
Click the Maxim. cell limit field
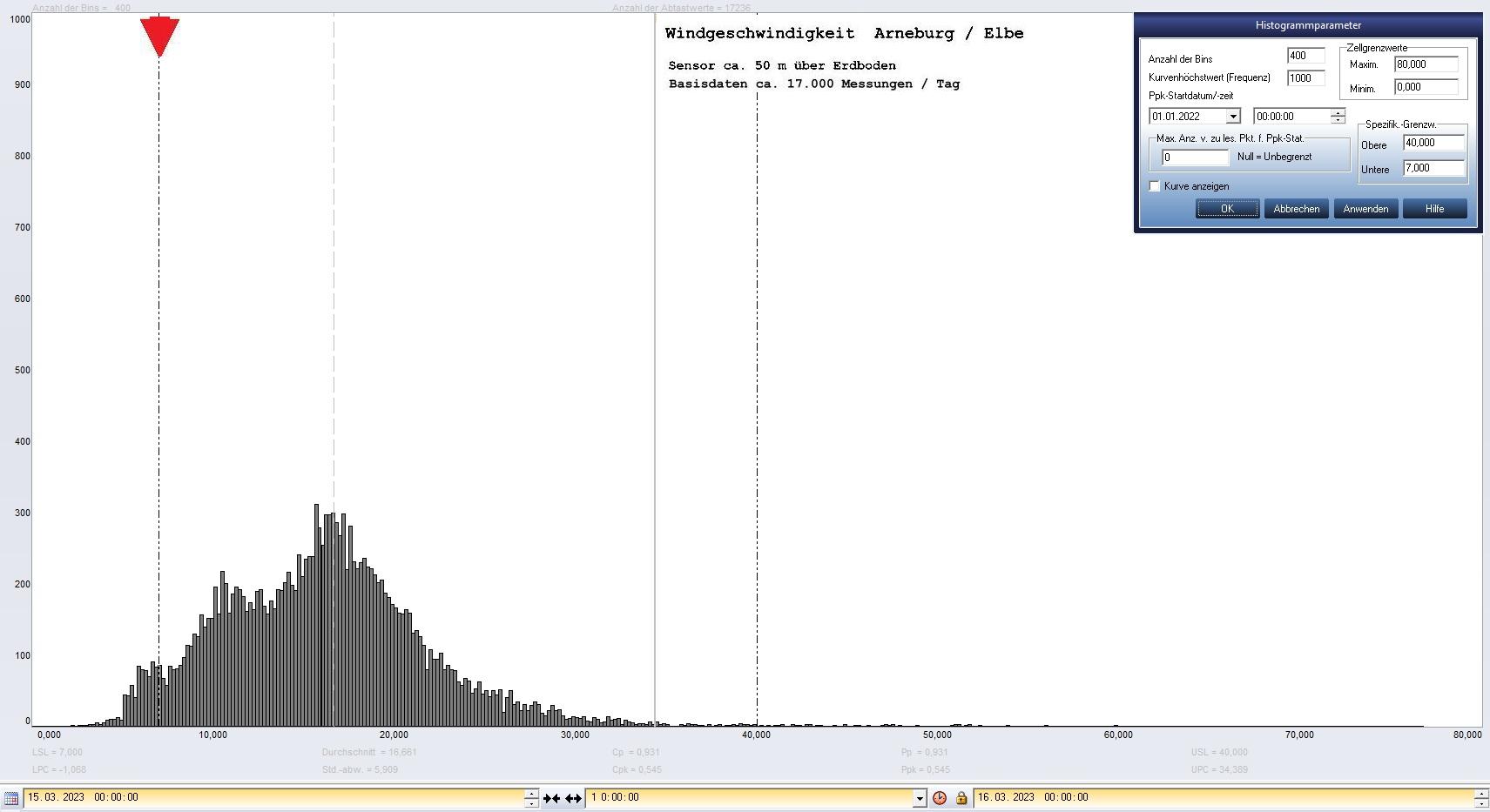1426,64
